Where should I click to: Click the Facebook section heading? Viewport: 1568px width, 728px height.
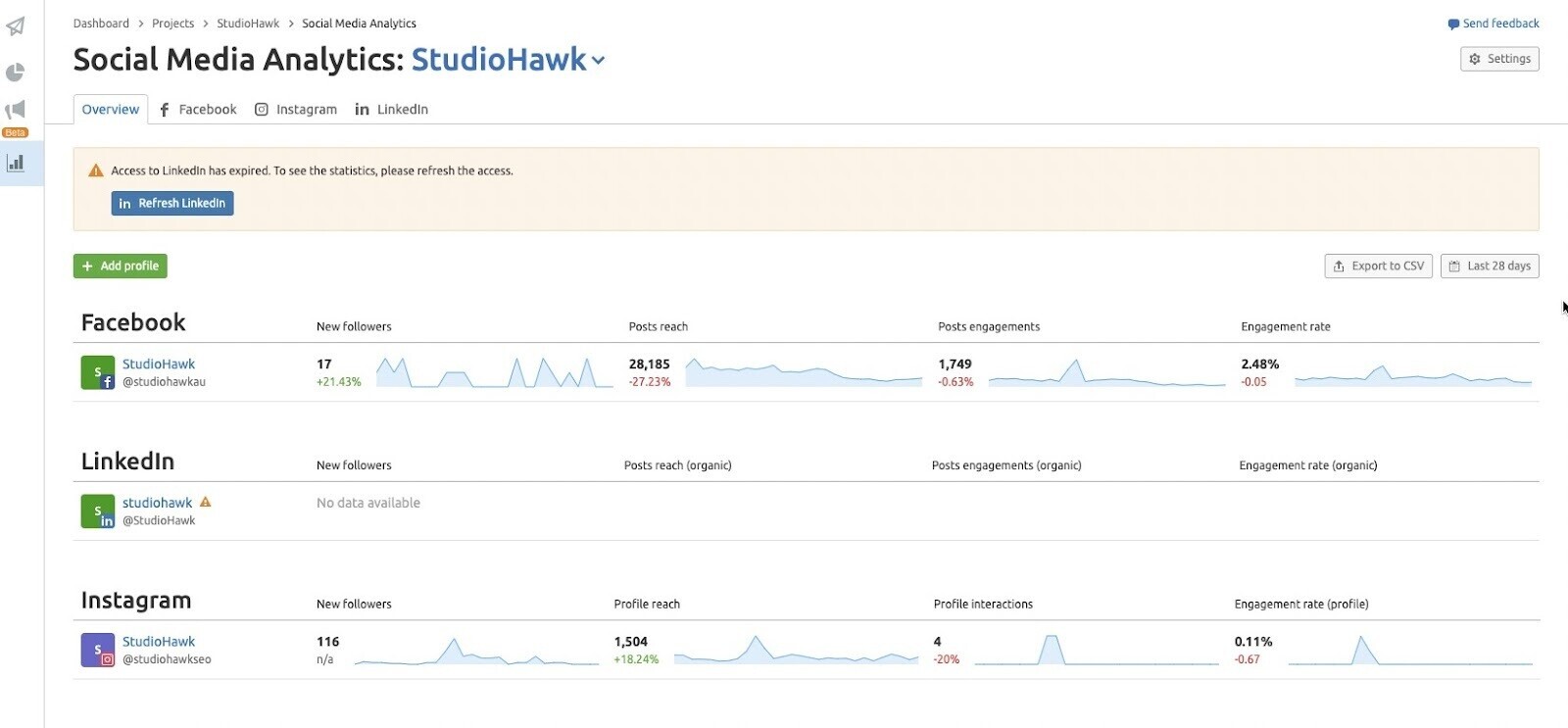(x=133, y=322)
